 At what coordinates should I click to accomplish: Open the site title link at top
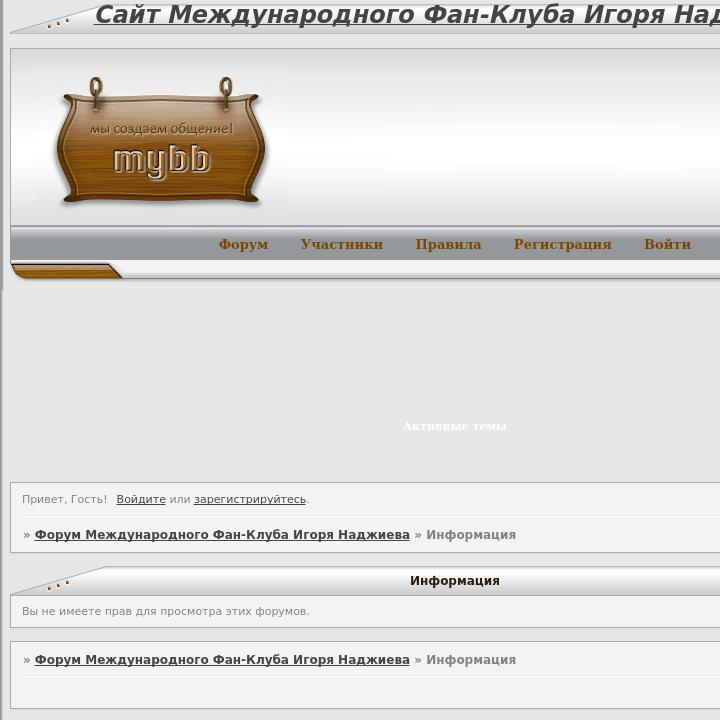tap(407, 15)
